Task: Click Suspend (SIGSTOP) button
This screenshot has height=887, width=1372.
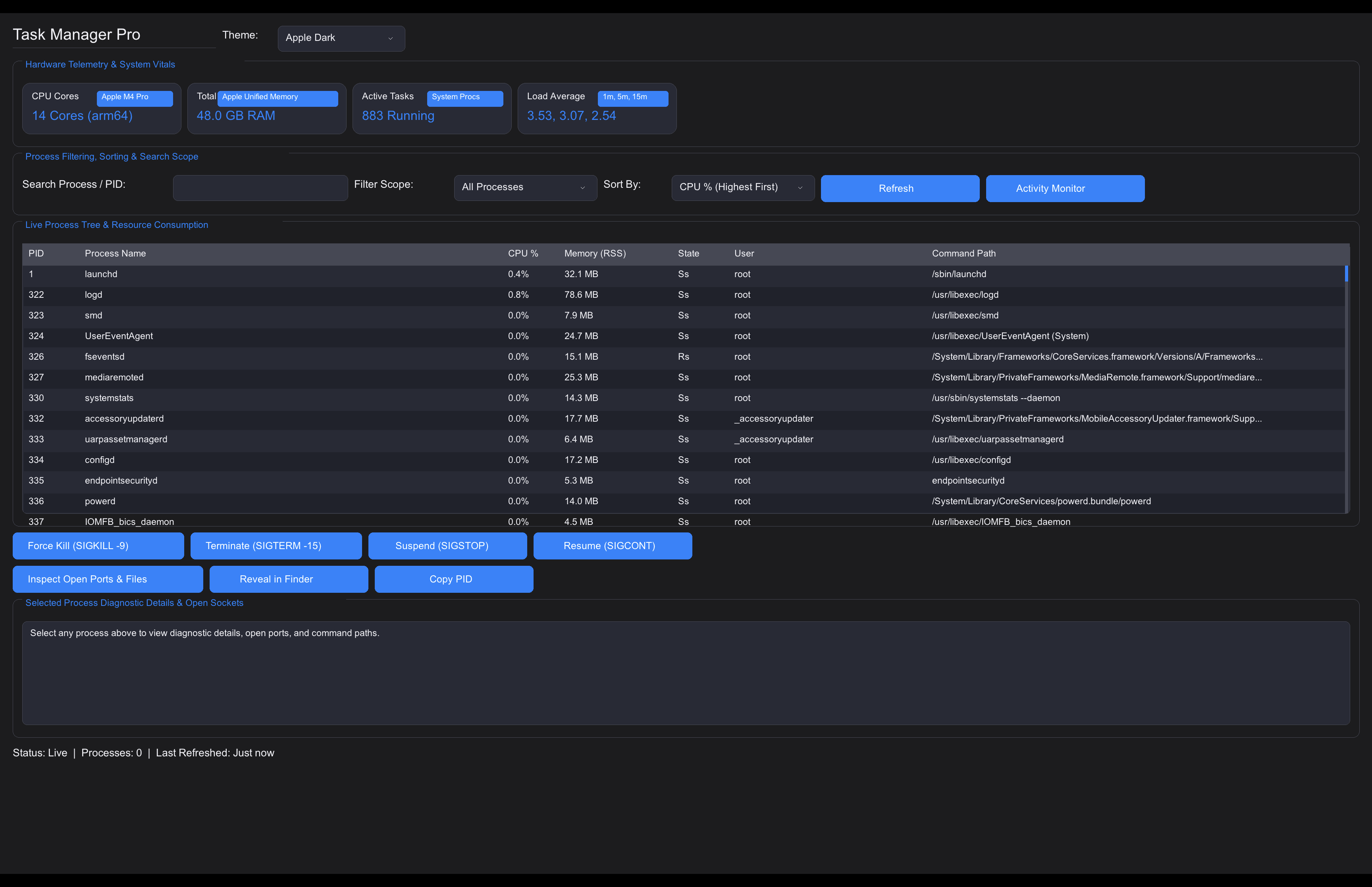Action: (447, 546)
